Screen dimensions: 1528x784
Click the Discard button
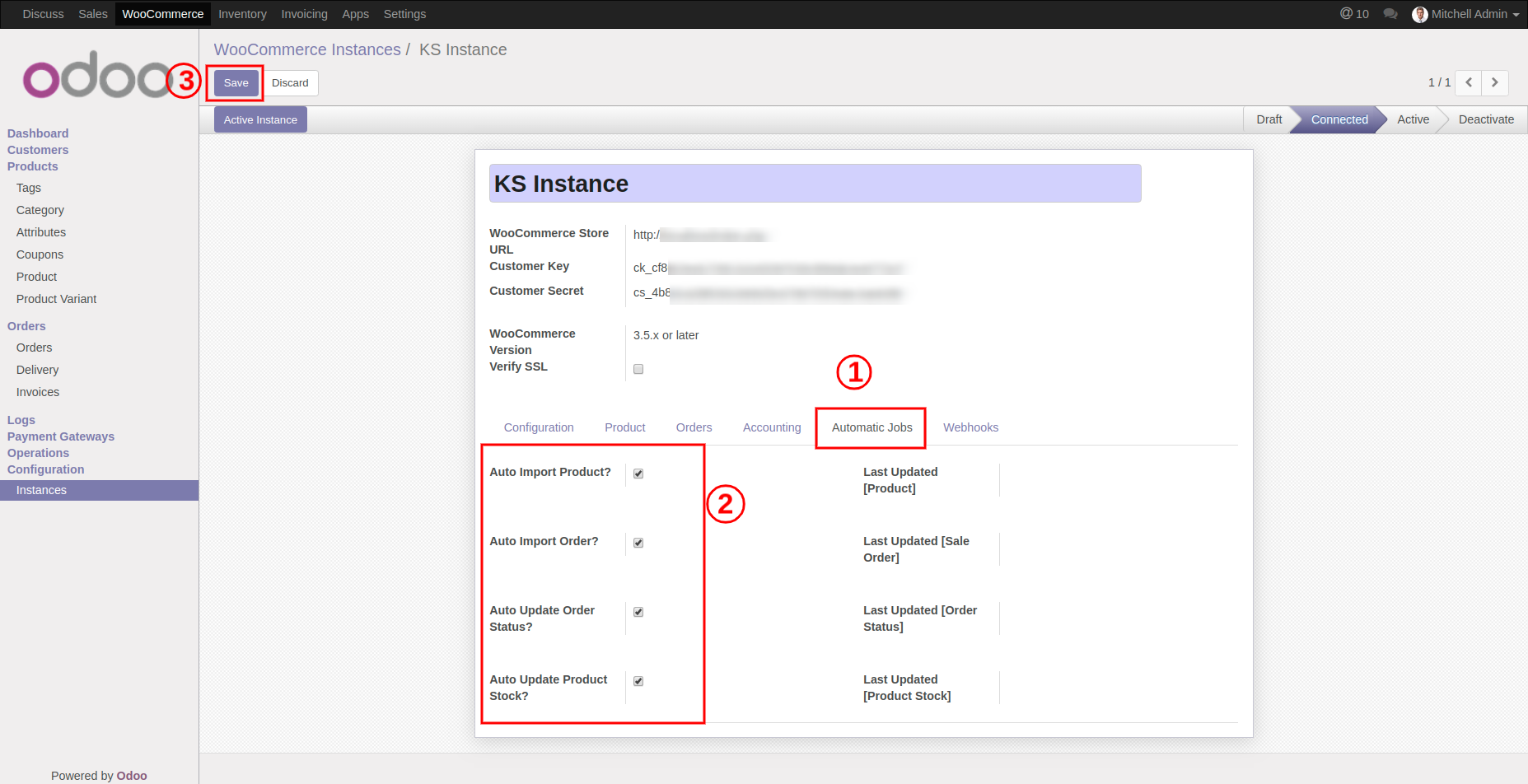coord(290,83)
